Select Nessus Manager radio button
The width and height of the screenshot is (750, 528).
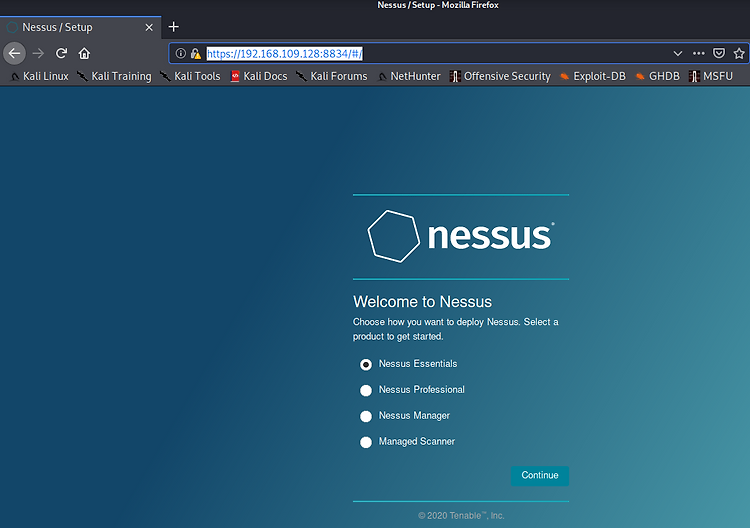(x=366, y=416)
